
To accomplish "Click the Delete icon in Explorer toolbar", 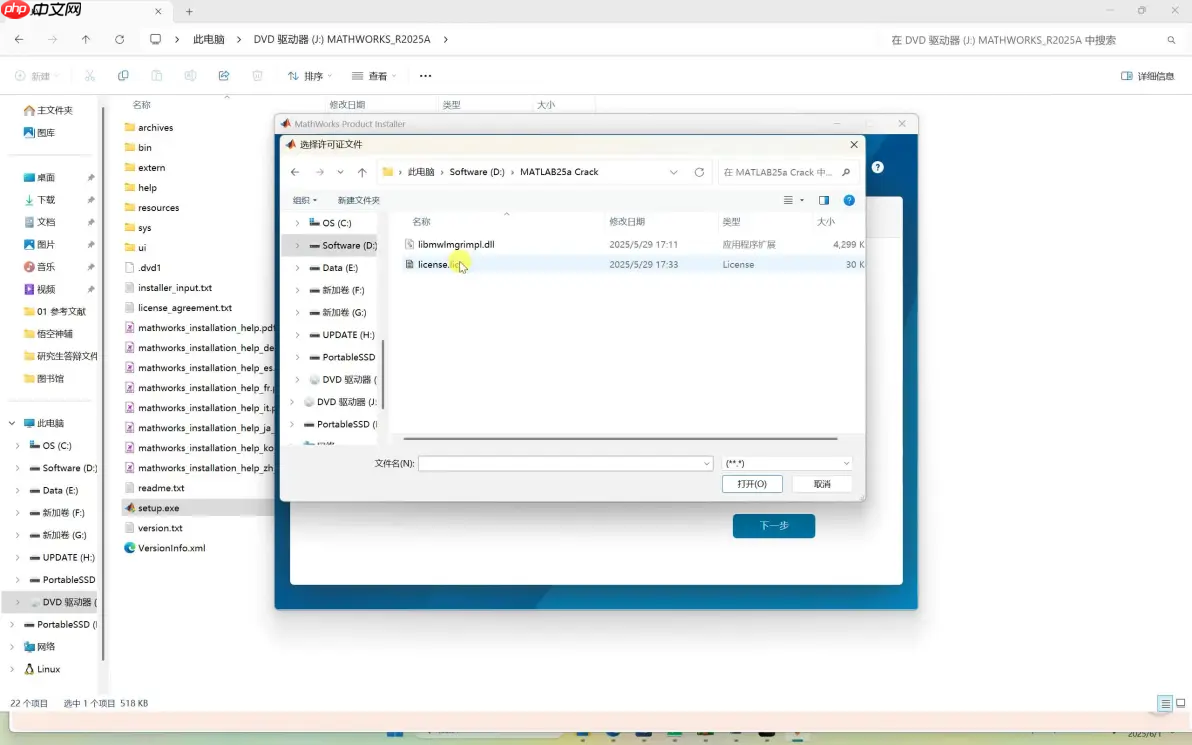I will (x=257, y=75).
